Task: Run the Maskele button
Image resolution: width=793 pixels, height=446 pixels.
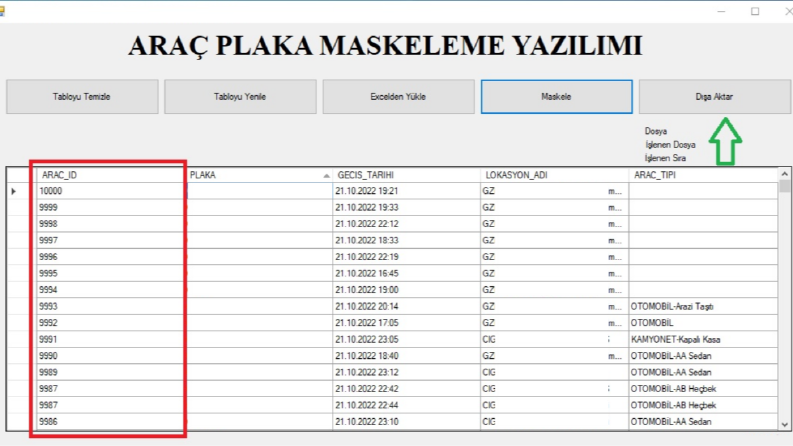Action: pyautogui.click(x=556, y=97)
